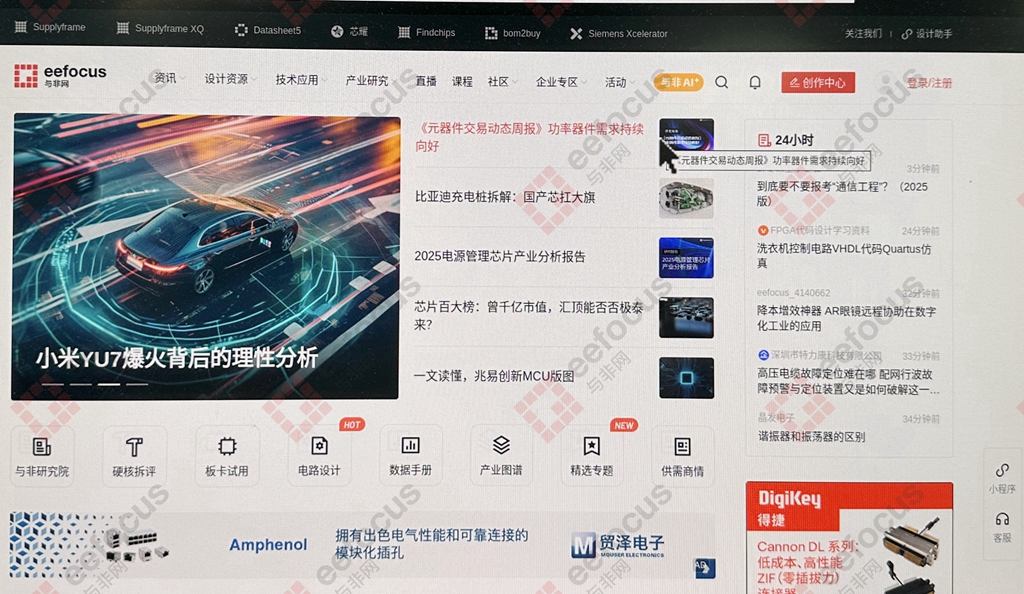The height and width of the screenshot is (594, 1024).
Task: Click the 客服 headset icon
Action: pos(1002,520)
